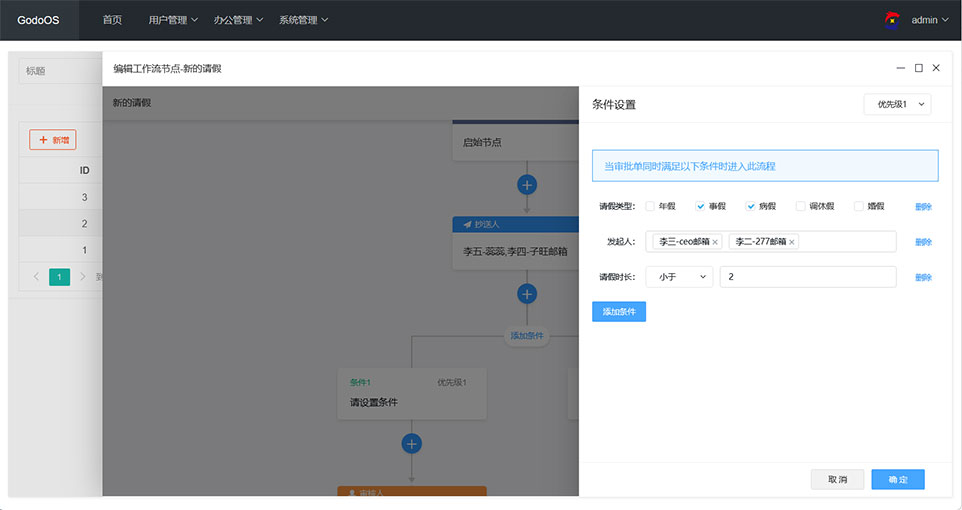Click the 确定 button

[898, 479]
